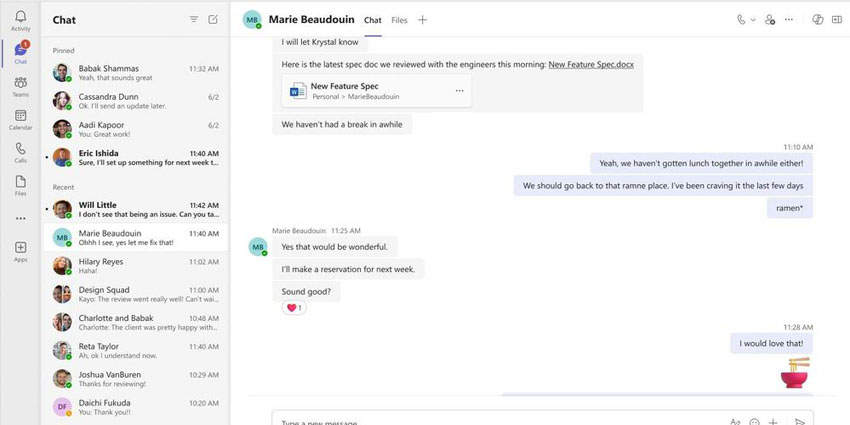
Task: Open chat with Aadi Kapoor
Action: [x=136, y=129]
